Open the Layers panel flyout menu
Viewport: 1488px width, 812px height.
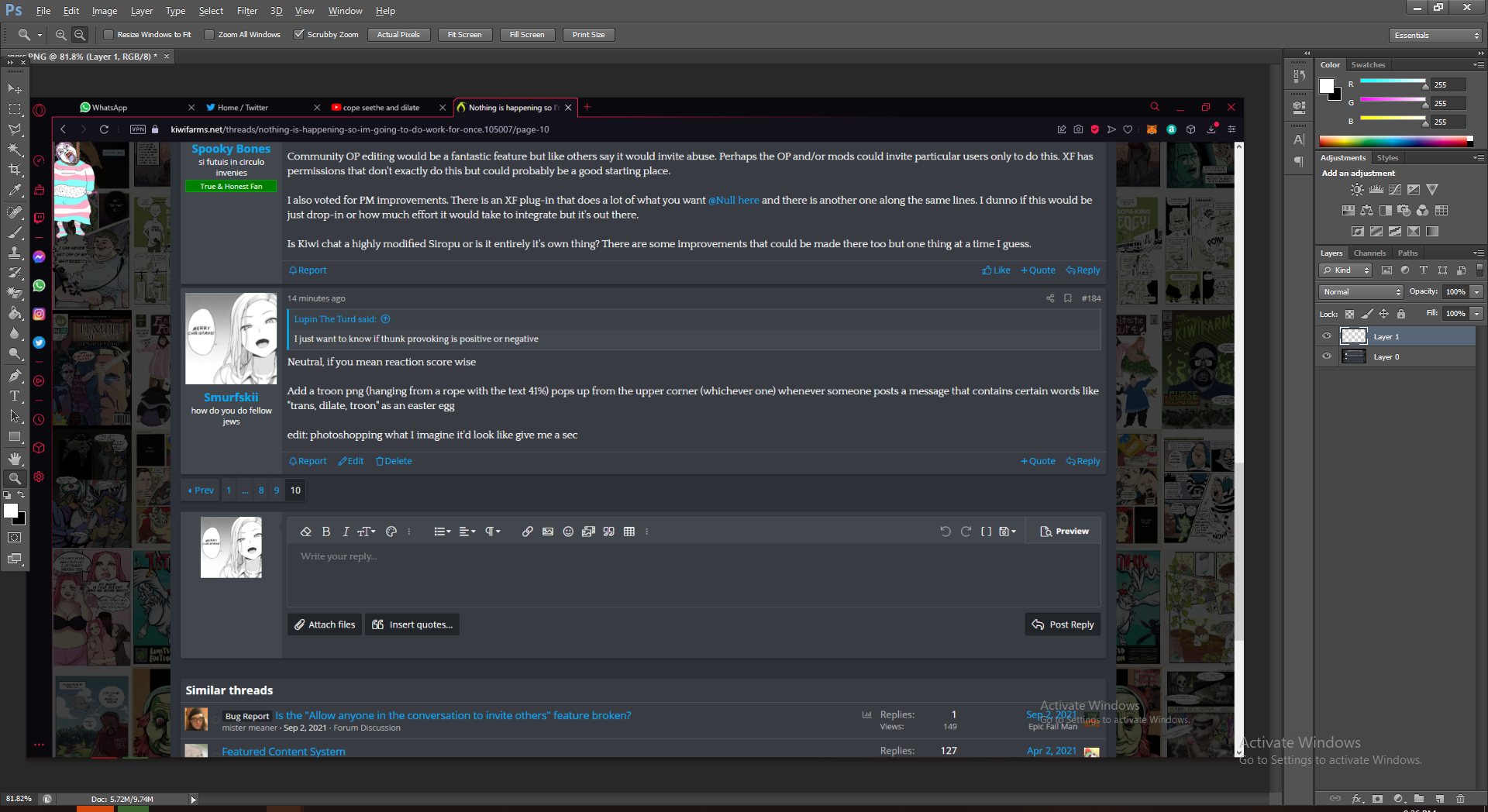(x=1479, y=253)
